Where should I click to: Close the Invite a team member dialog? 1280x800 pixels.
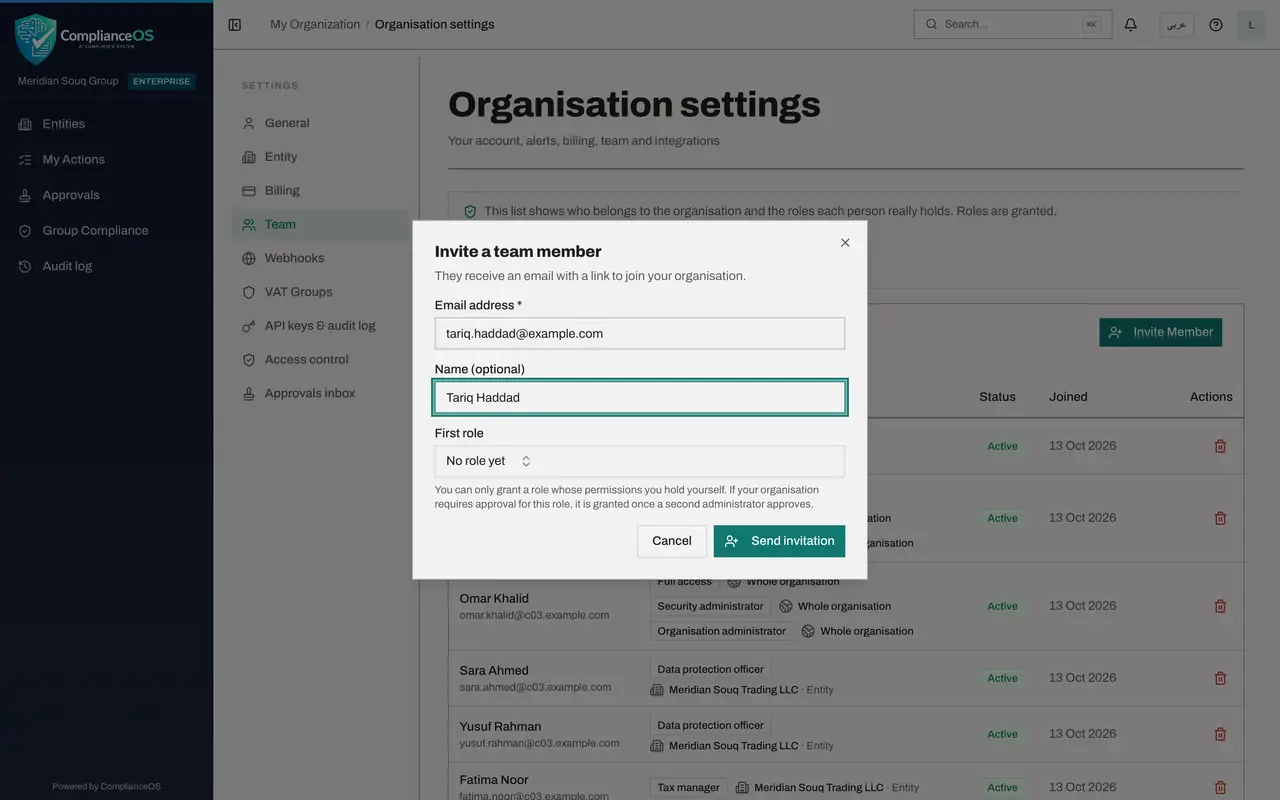(x=845, y=243)
